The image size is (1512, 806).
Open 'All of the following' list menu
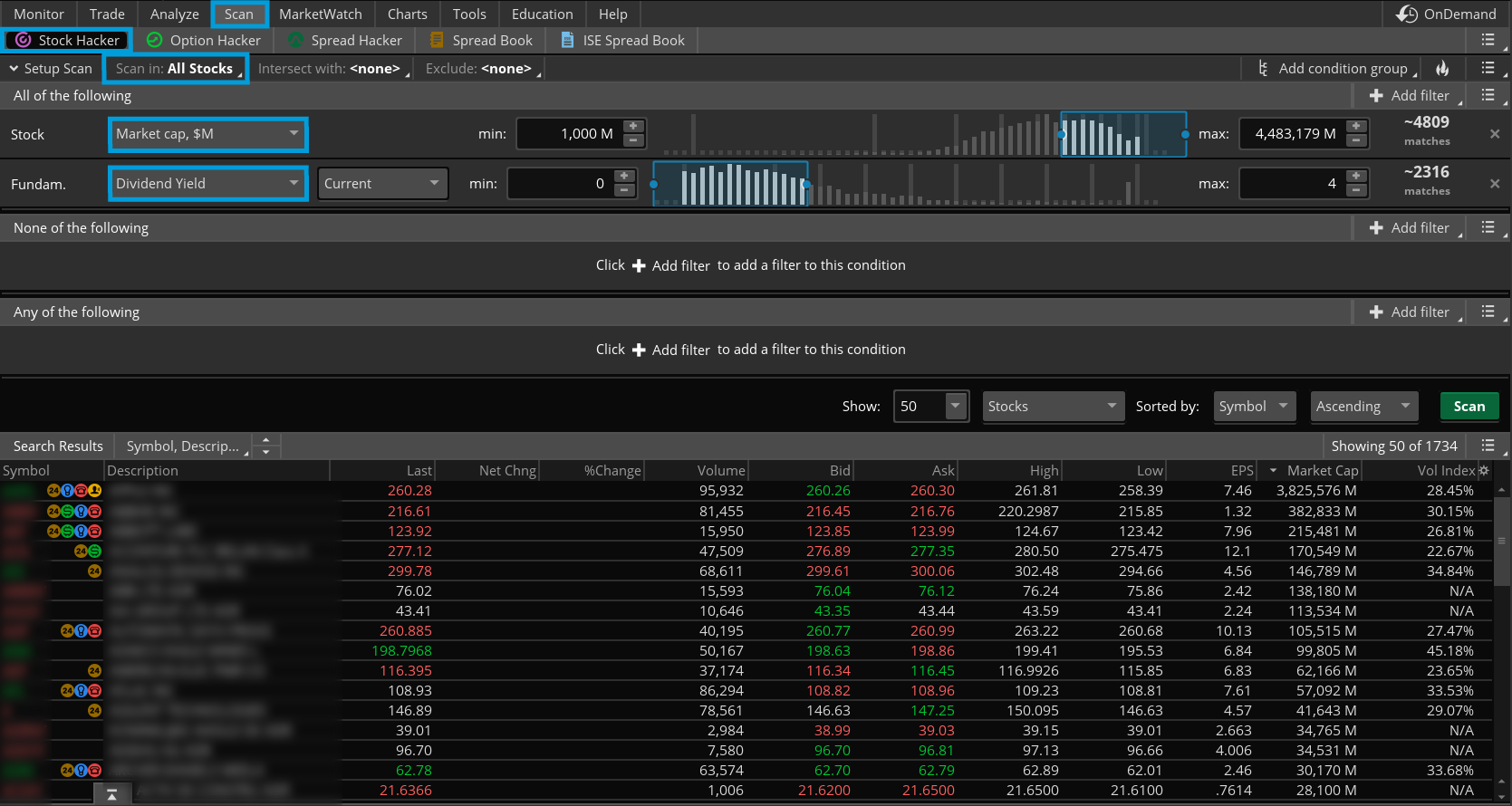[x=1488, y=95]
